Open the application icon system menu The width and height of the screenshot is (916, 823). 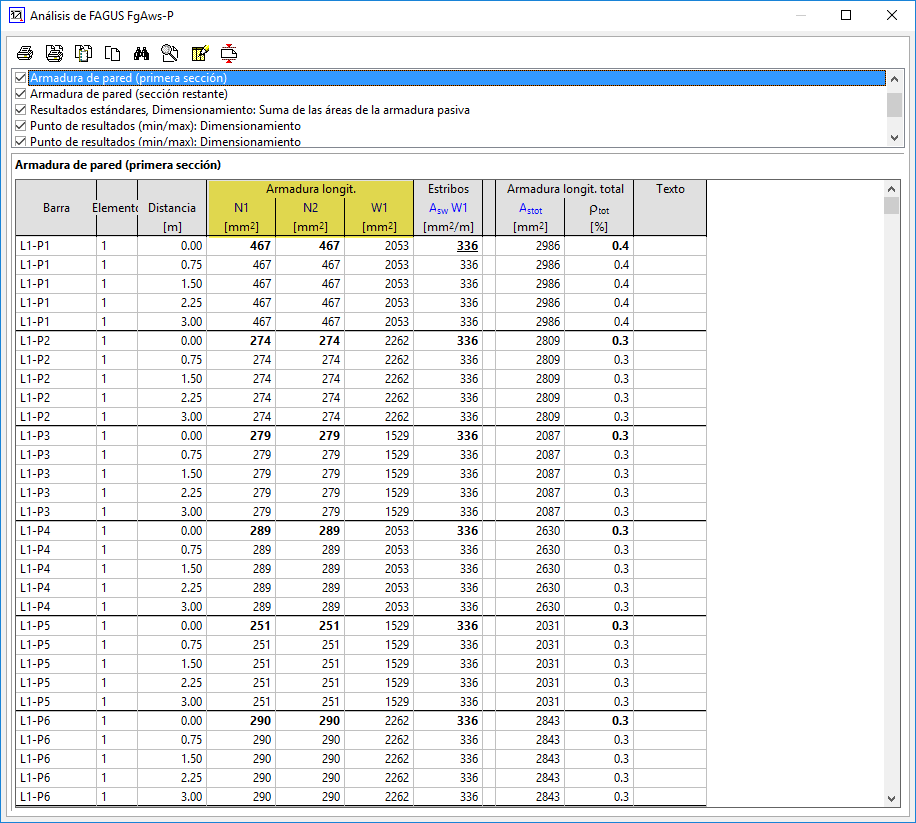pyautogui.click(x=15, y=15)
